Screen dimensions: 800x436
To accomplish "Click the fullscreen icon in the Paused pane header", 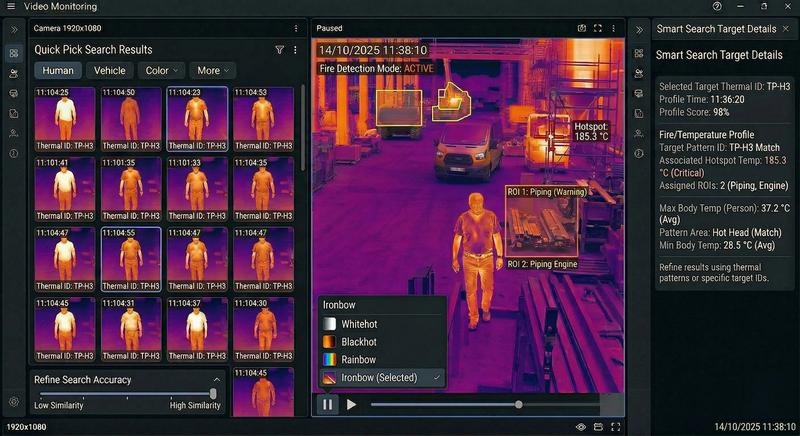I will (597, 29).
